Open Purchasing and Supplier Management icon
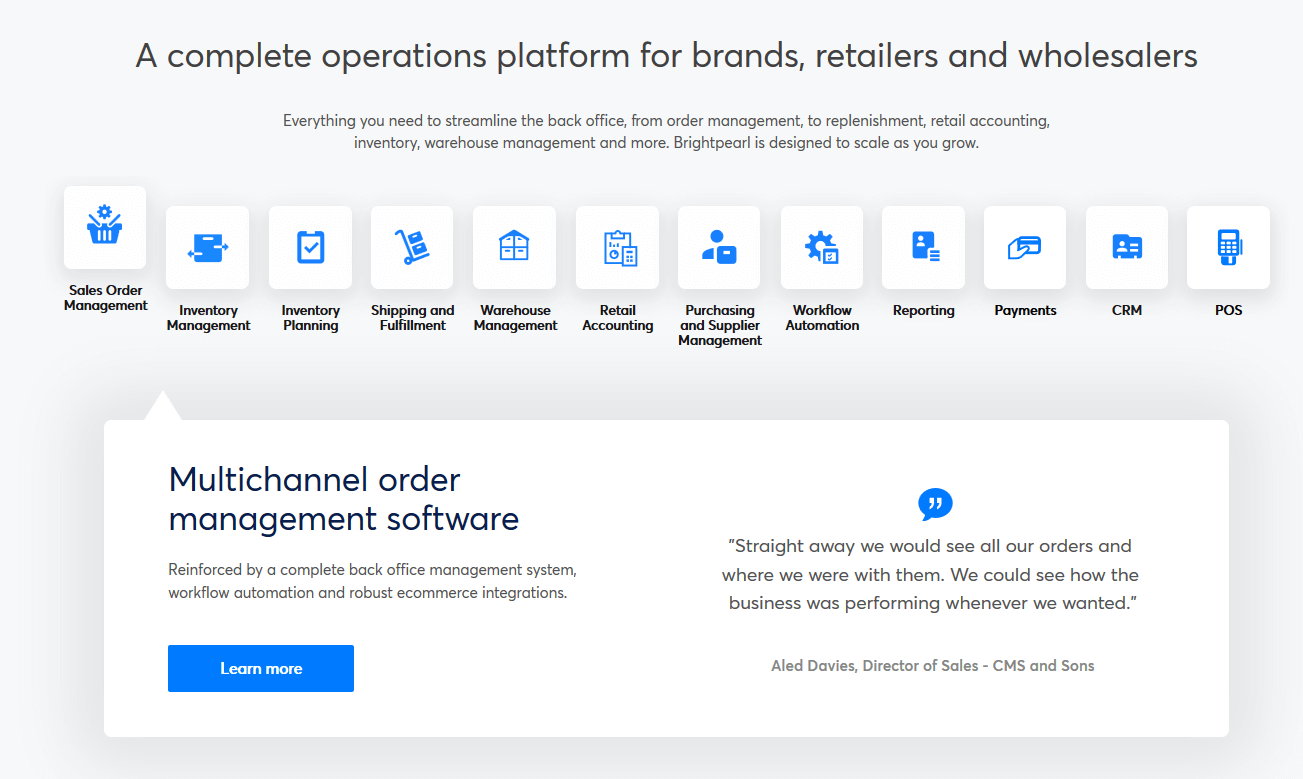This screenshot has height=779, width=1303. point(719,247)
